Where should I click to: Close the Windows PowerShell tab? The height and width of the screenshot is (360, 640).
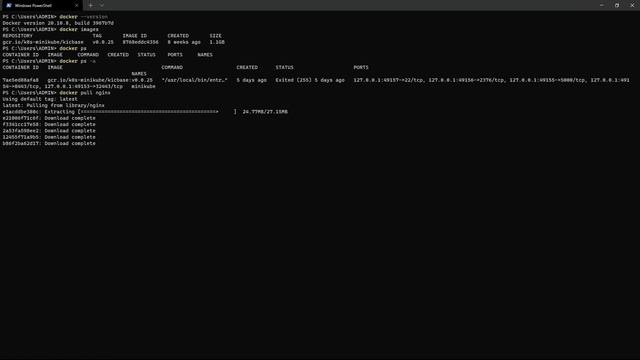[x=76, y=6]
